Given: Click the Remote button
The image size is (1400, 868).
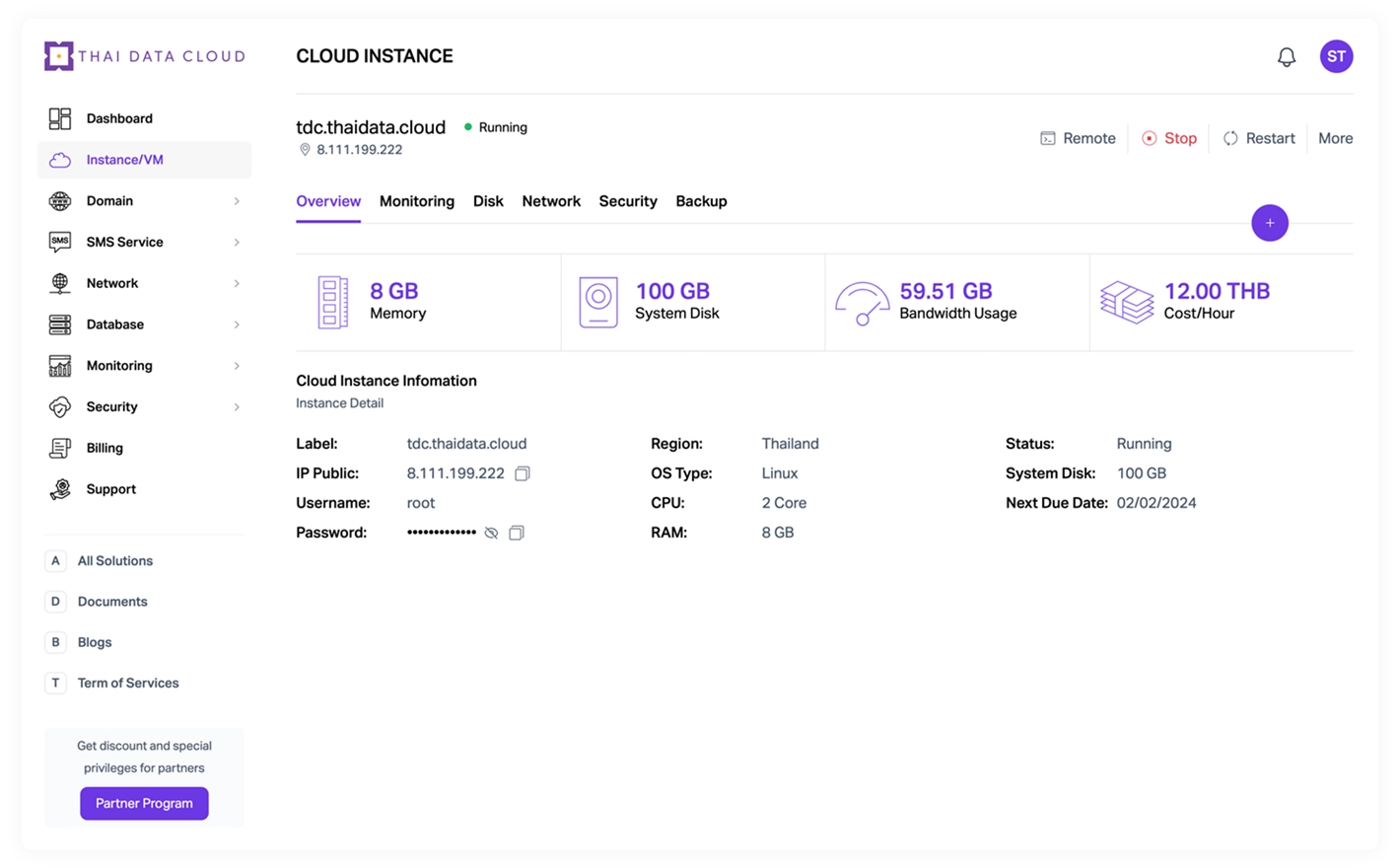Looking at the screenshot, I should [x=1078, y=139].
